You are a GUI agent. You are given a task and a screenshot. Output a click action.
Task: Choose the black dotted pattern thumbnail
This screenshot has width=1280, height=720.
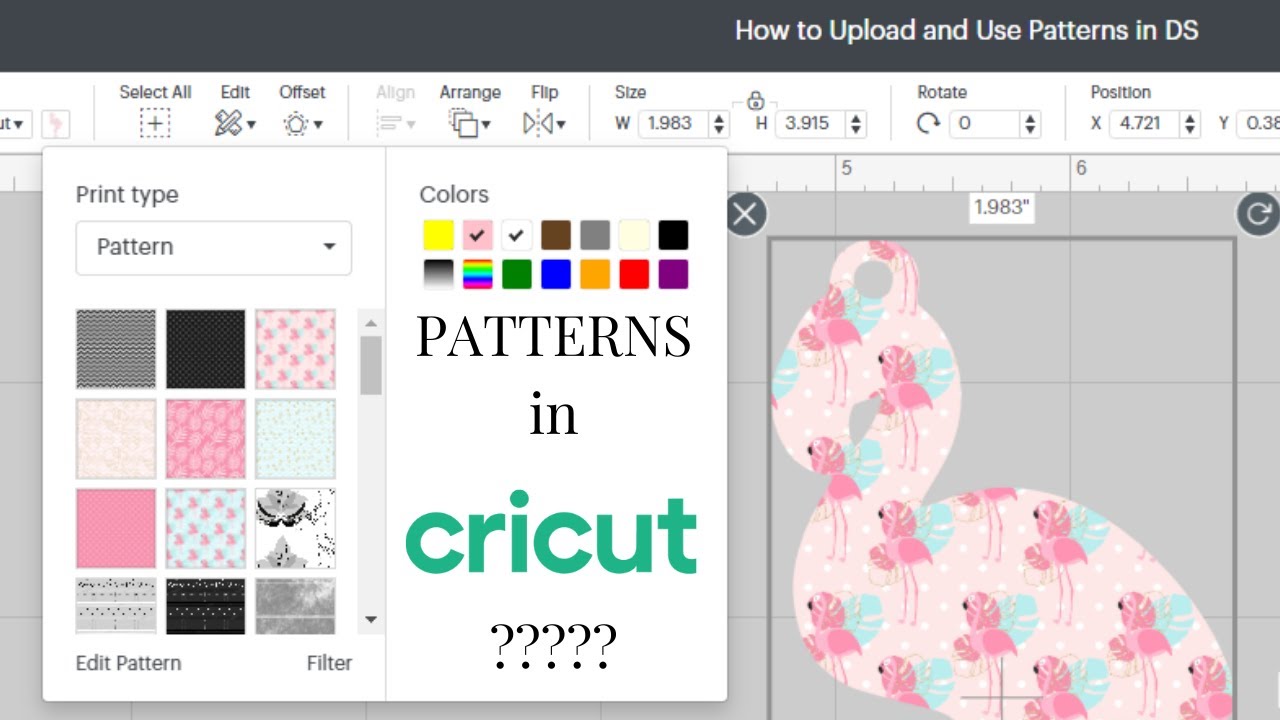click(205, 349)
